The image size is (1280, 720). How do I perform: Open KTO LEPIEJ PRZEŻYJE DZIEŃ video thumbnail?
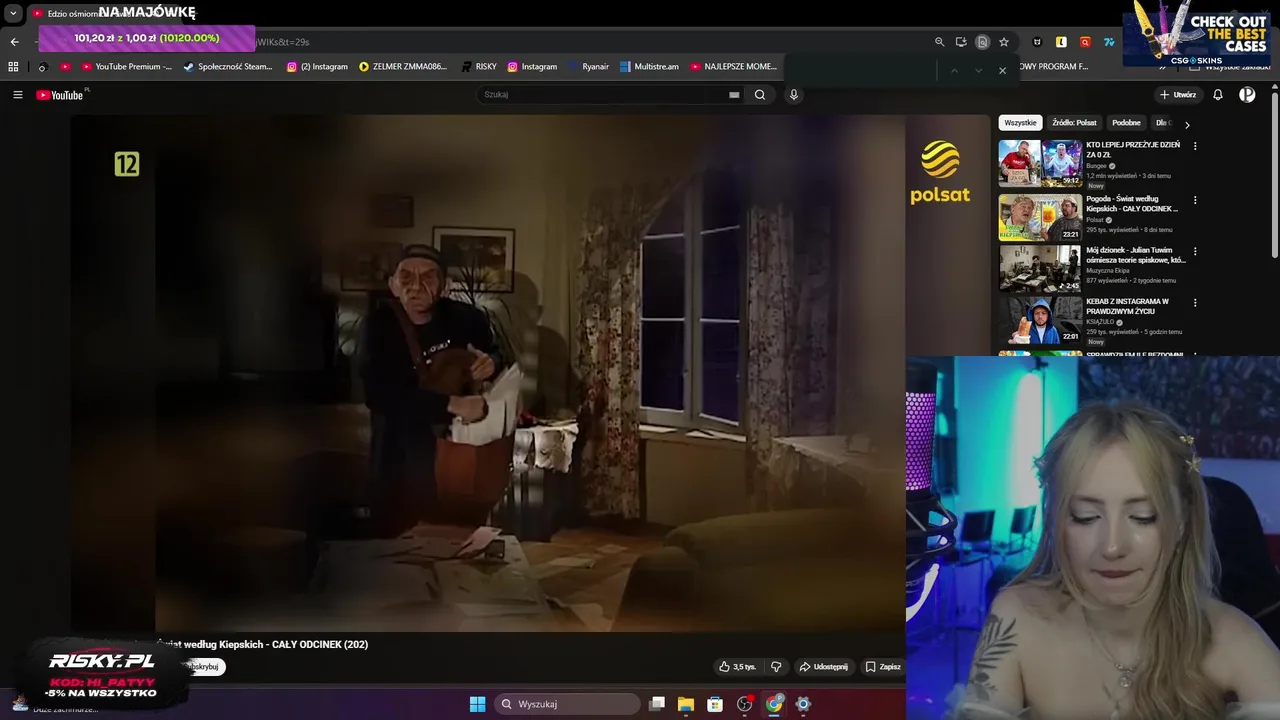pyautogui.click(x=1040, y=163)
